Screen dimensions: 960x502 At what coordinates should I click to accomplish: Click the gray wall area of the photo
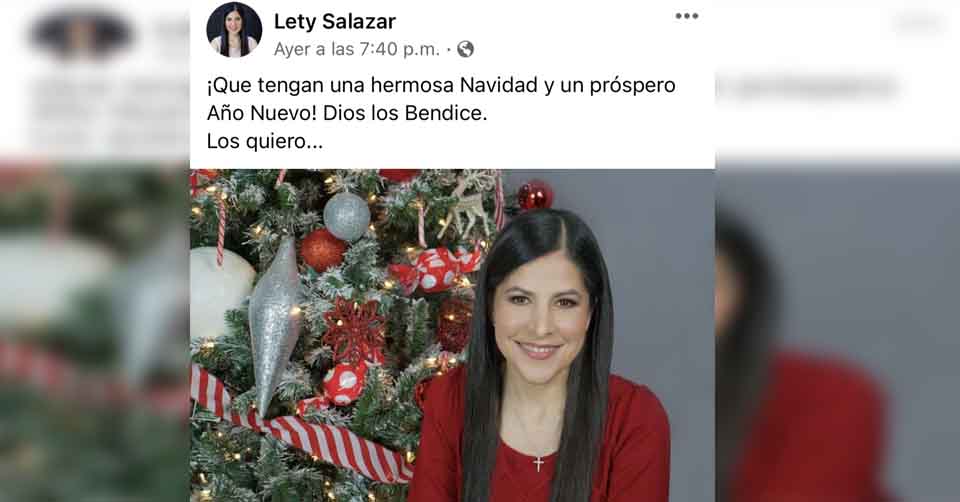[661, 275]
